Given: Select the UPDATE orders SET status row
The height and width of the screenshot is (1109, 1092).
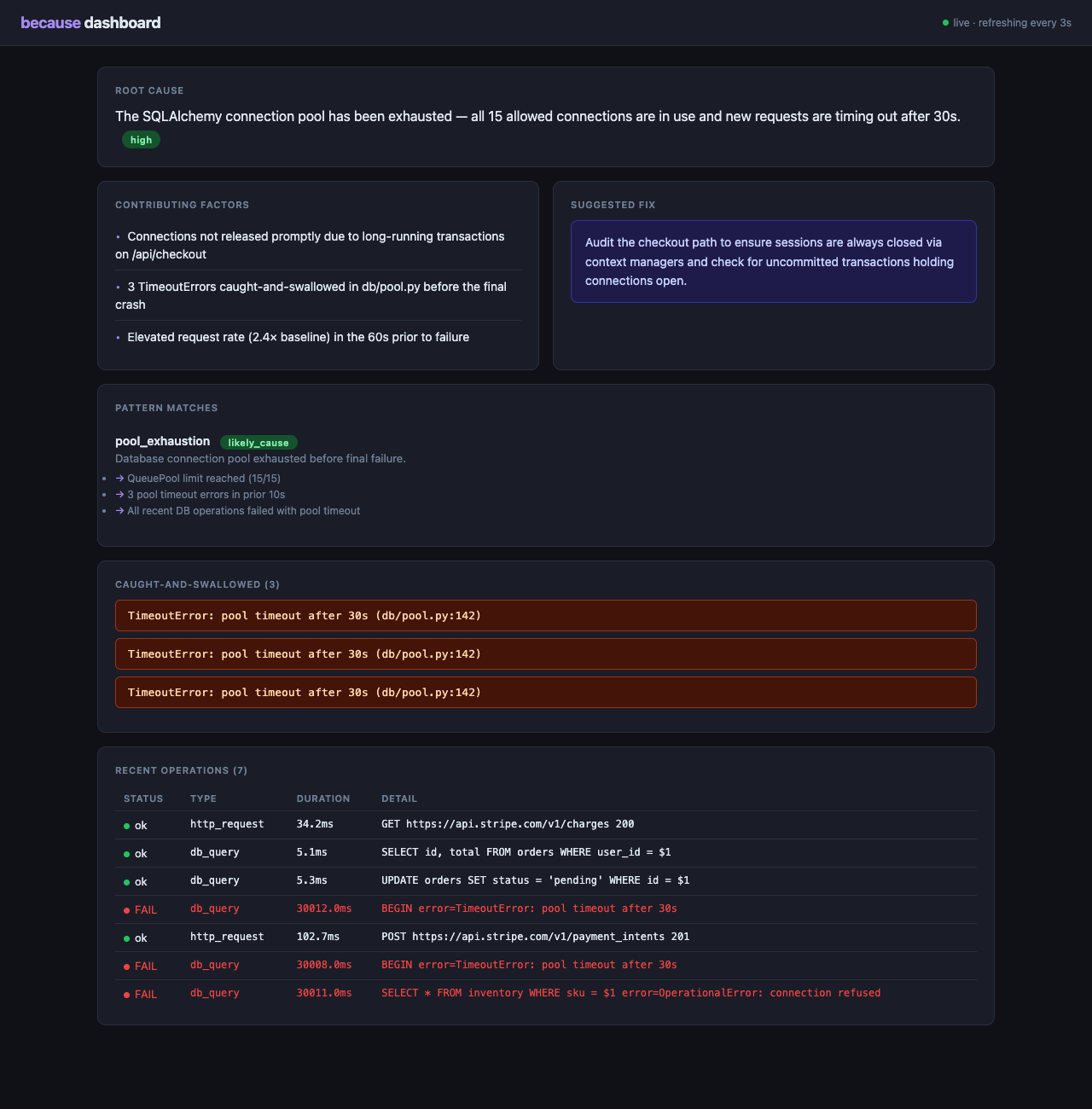Looking at the screenshot, I should (x=546, y=880).
